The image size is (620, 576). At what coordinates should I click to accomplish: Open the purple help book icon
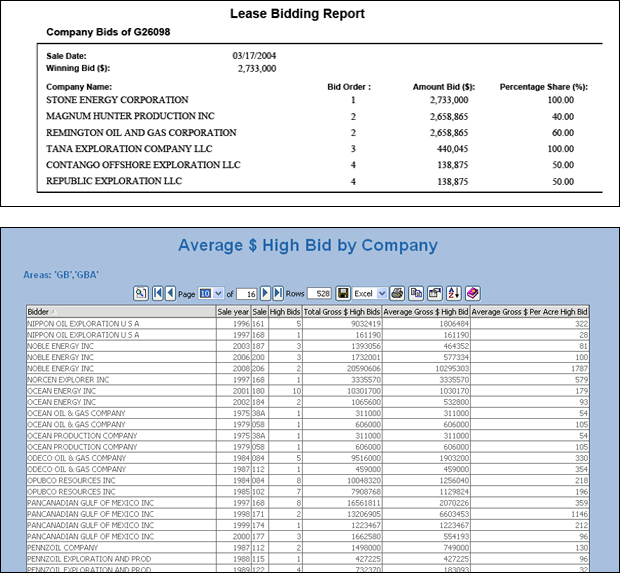[473, 293]
